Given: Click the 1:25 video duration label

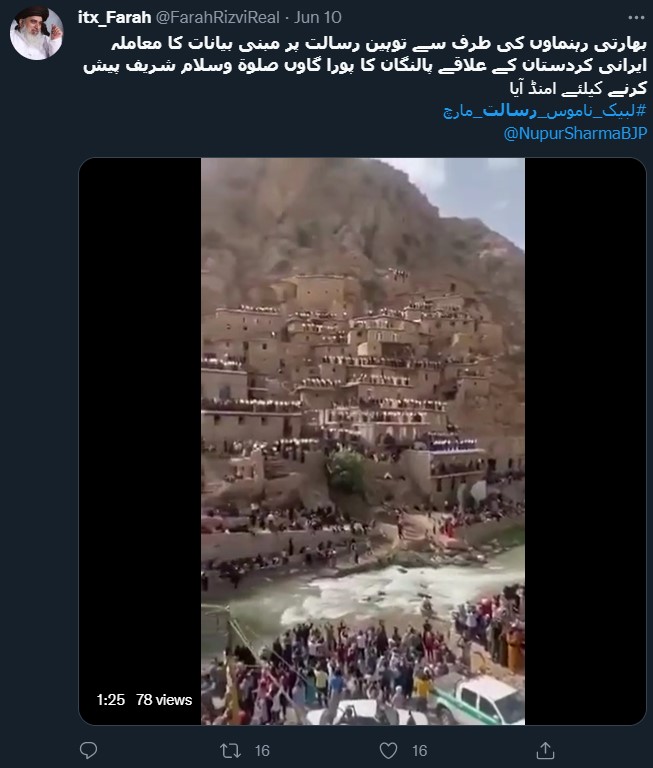Looking at the screenshot, I should coord(111,700).
